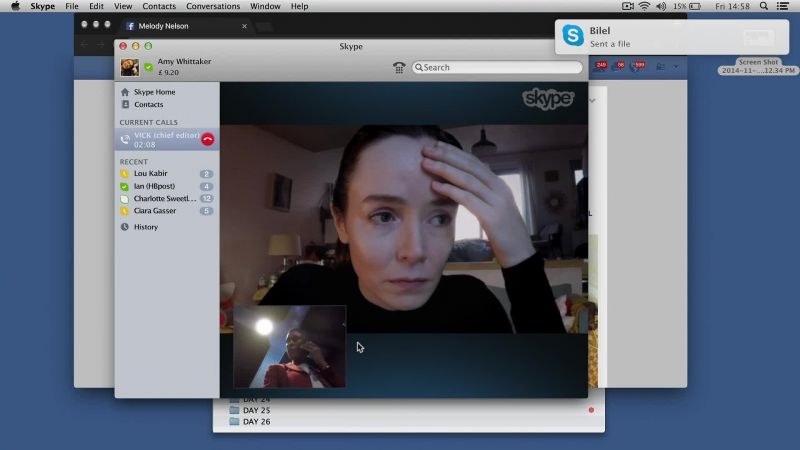Select the VICK (chief editor) current call
The height and width of the screenshot is (450, 800).
tap(167, 139)
